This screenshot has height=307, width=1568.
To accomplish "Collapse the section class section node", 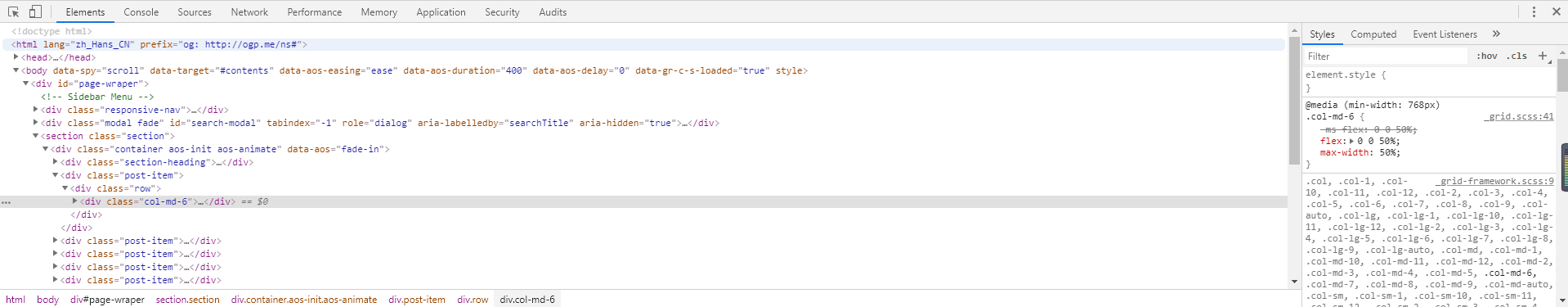I will (35, 136).
